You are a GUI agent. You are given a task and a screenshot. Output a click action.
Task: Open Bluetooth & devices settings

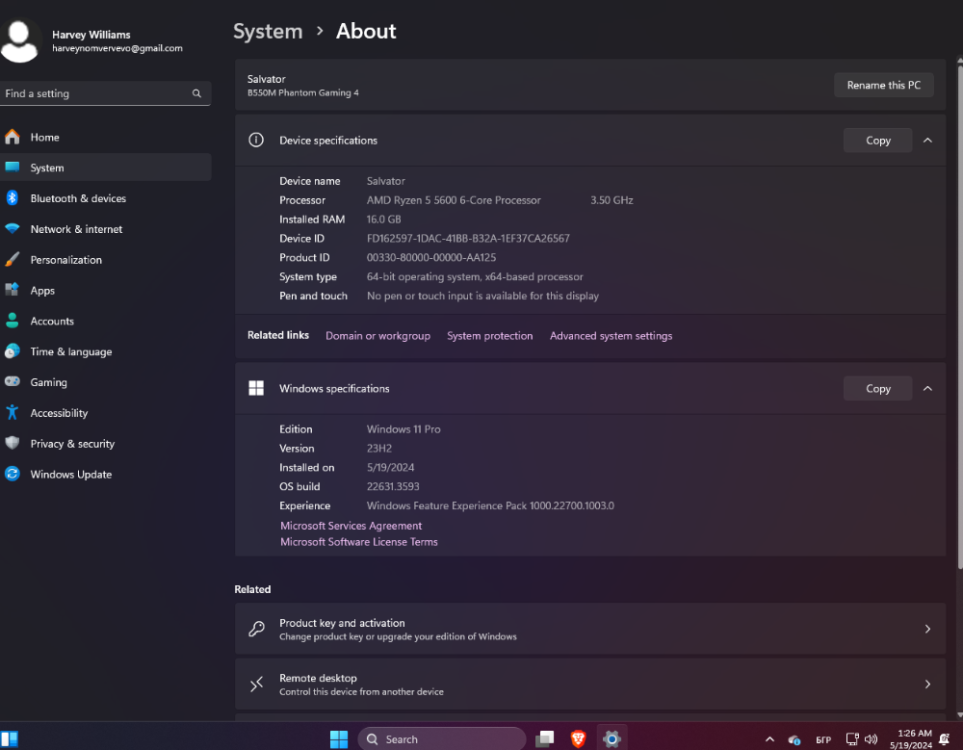(x=106, y=198)
